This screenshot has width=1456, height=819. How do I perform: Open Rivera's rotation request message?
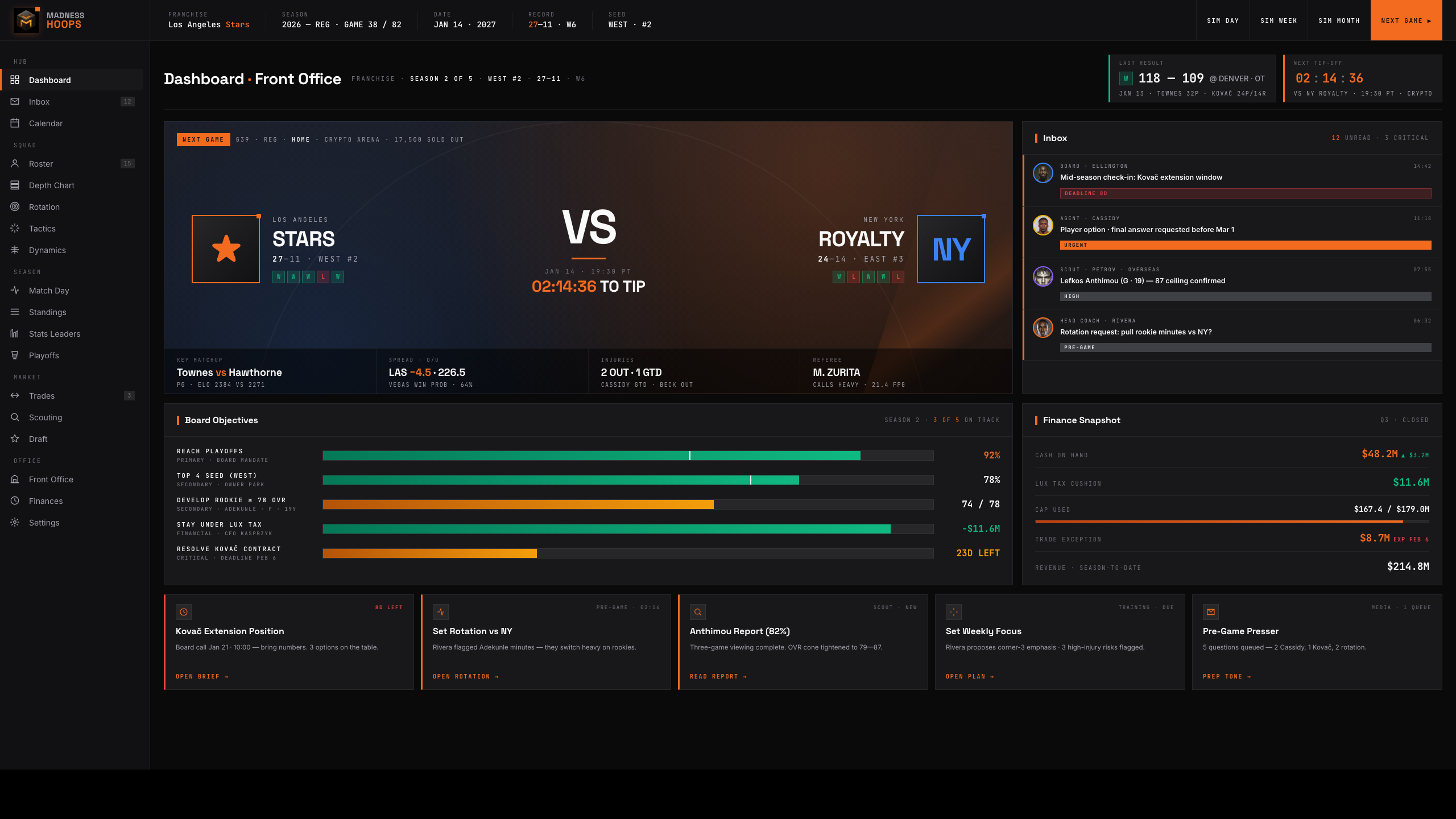click(1232, 334)
